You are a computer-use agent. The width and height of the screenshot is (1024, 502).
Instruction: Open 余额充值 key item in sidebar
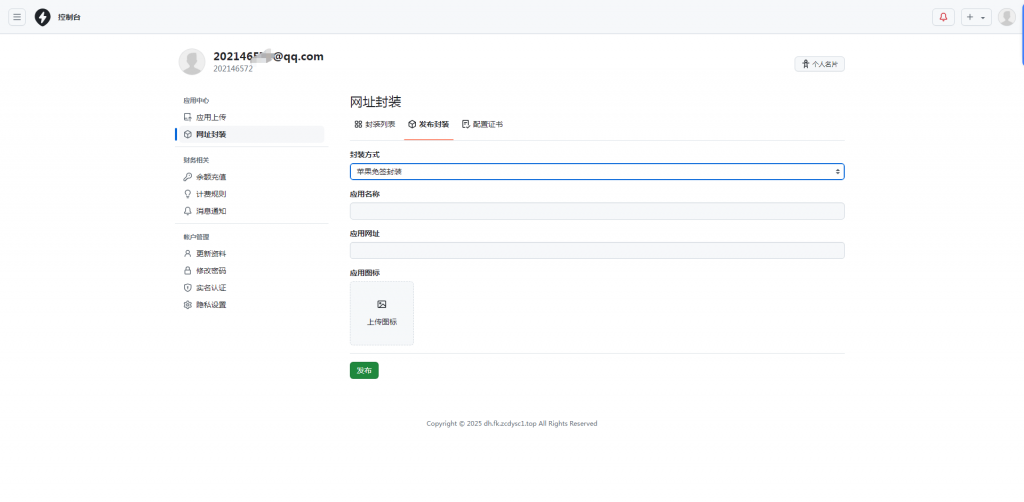[x=249, y=177]
